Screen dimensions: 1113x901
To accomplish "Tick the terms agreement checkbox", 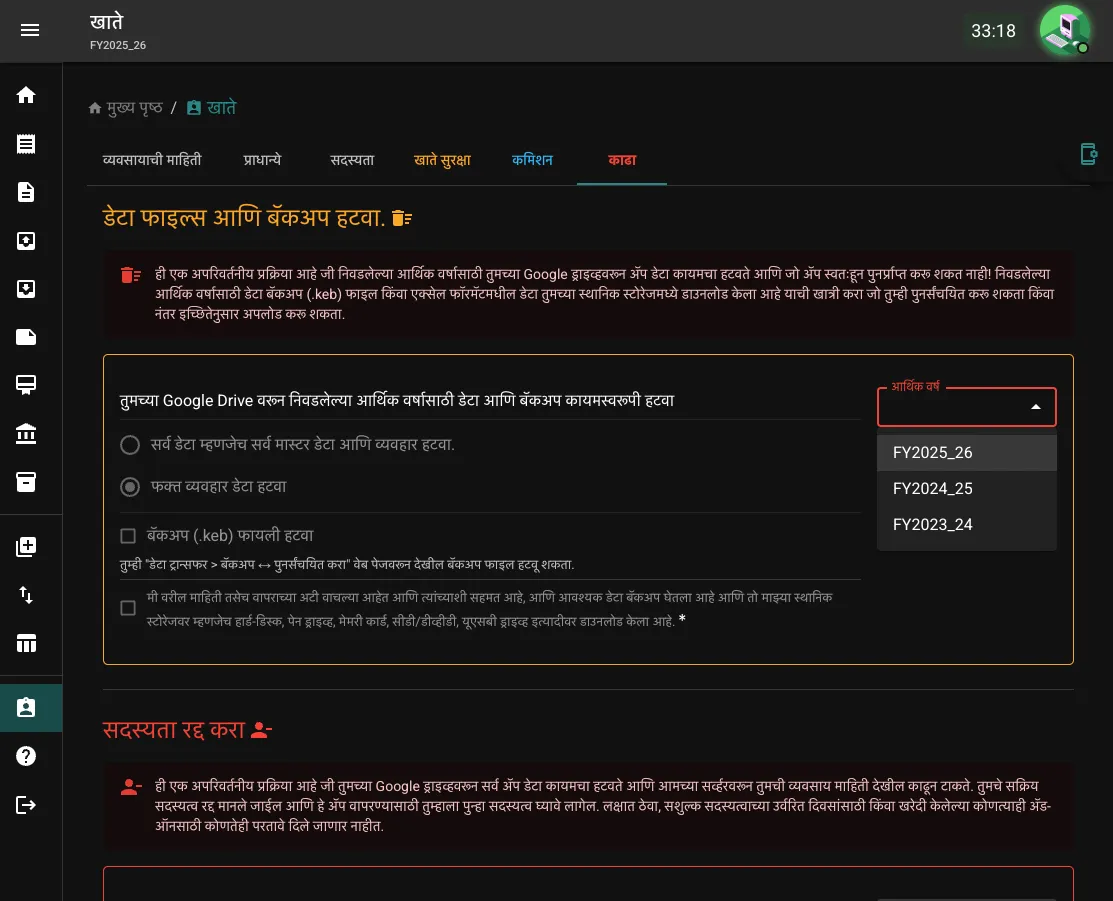I will [128, 608].
